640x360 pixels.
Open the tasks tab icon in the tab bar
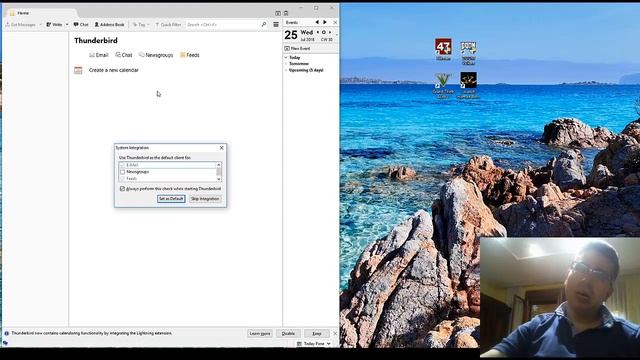pos(286,13)
